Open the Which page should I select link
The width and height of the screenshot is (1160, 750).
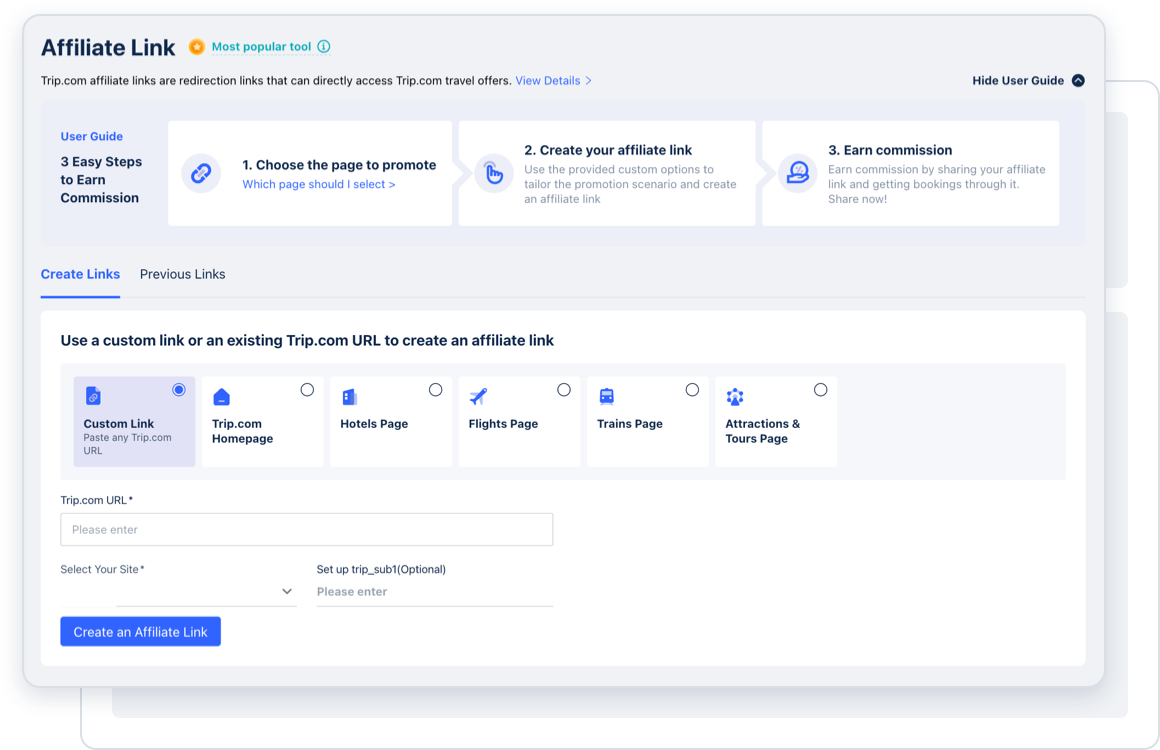(319, 184)
